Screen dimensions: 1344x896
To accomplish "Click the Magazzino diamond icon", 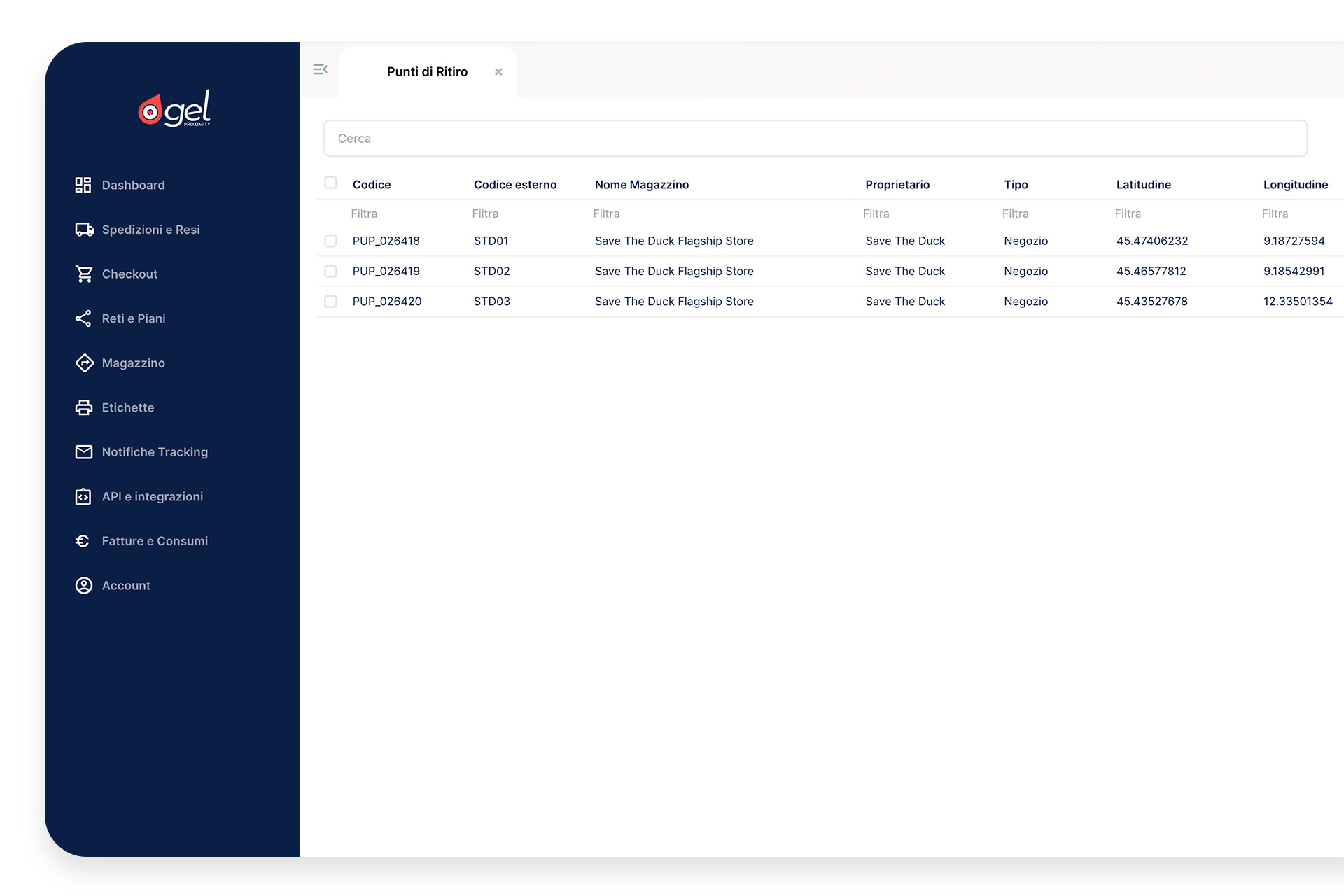I will 84,363.
